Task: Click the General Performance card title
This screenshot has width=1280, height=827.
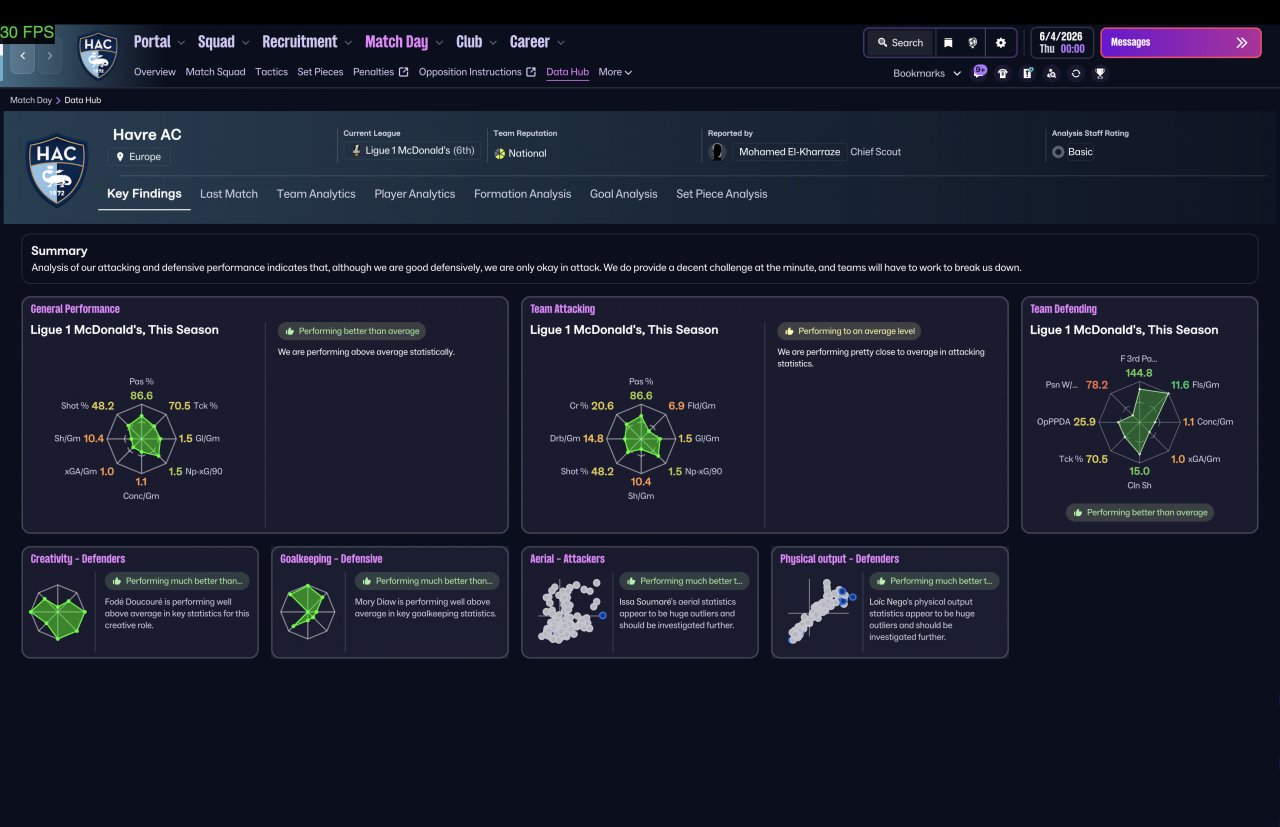Action: (75, 309)
